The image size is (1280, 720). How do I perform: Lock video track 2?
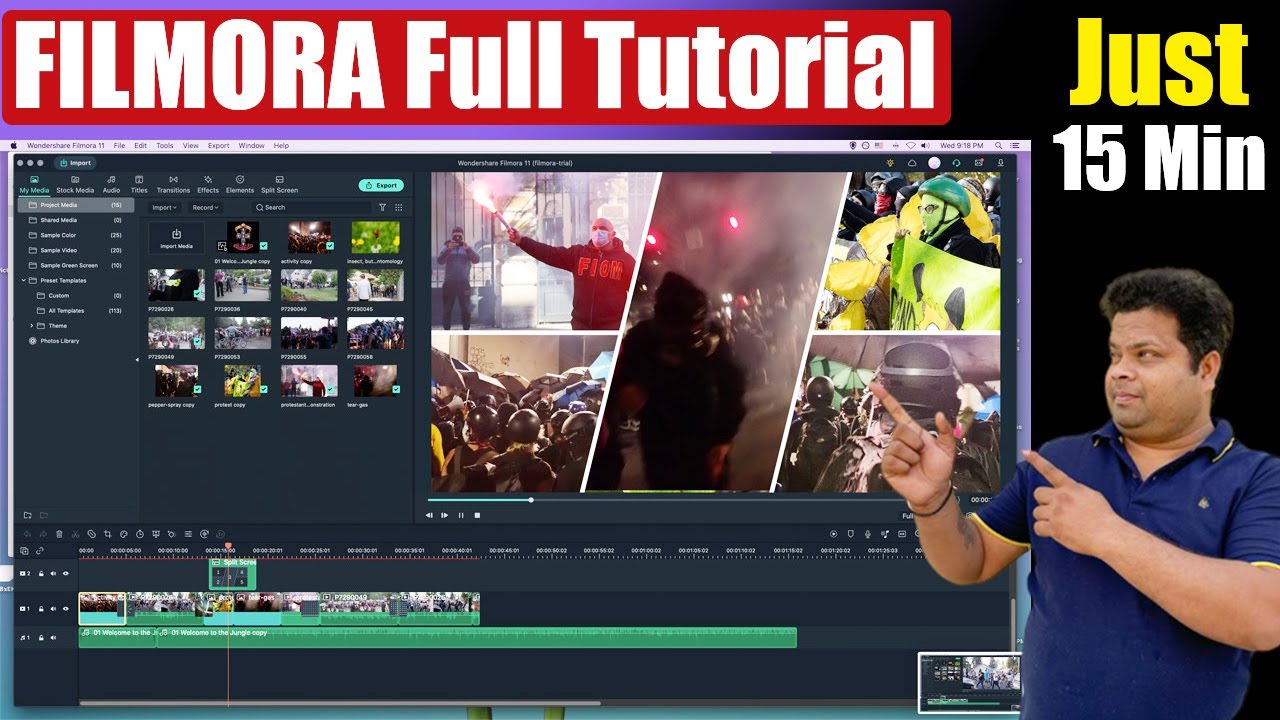(x=41, y=574)
